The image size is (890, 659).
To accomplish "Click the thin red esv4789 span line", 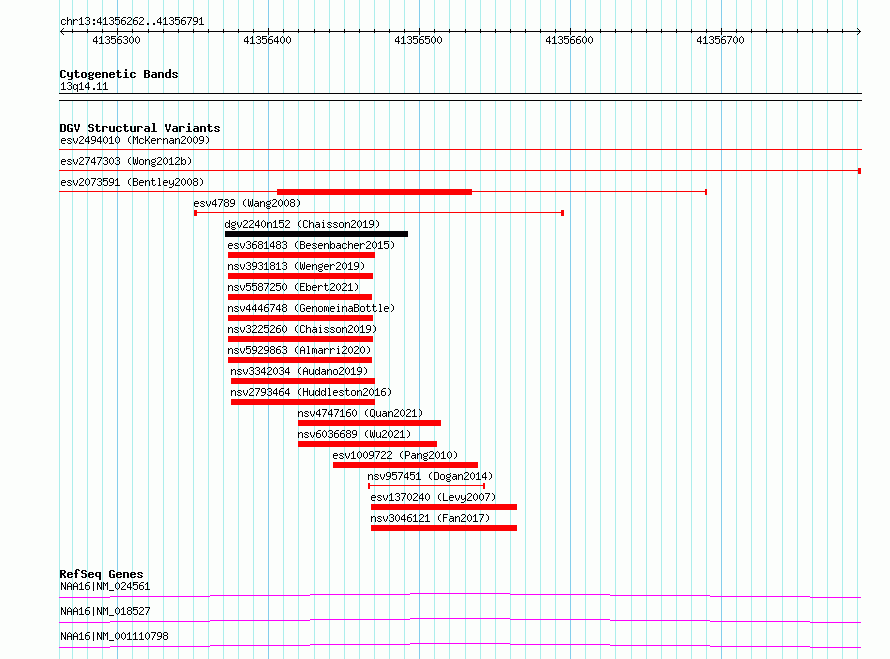I will (x=379, y=213).
